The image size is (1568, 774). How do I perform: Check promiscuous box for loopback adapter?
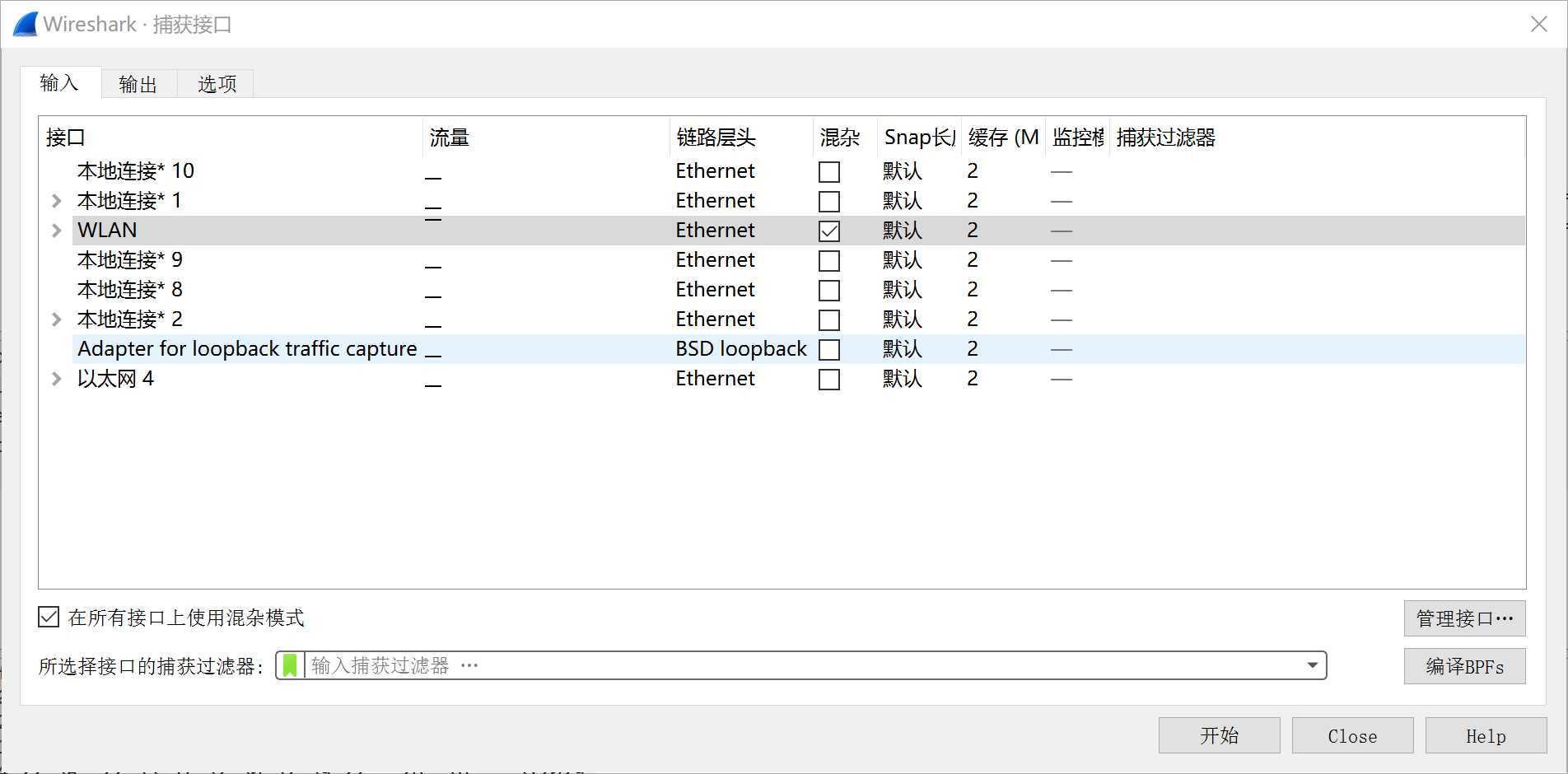coord(829,350)
